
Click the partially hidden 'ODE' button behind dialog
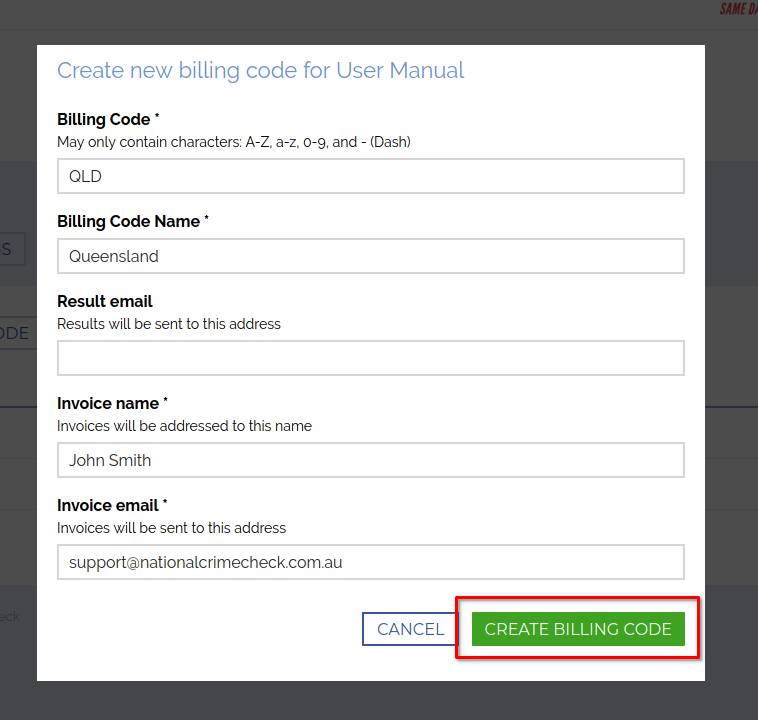point(16,333)
